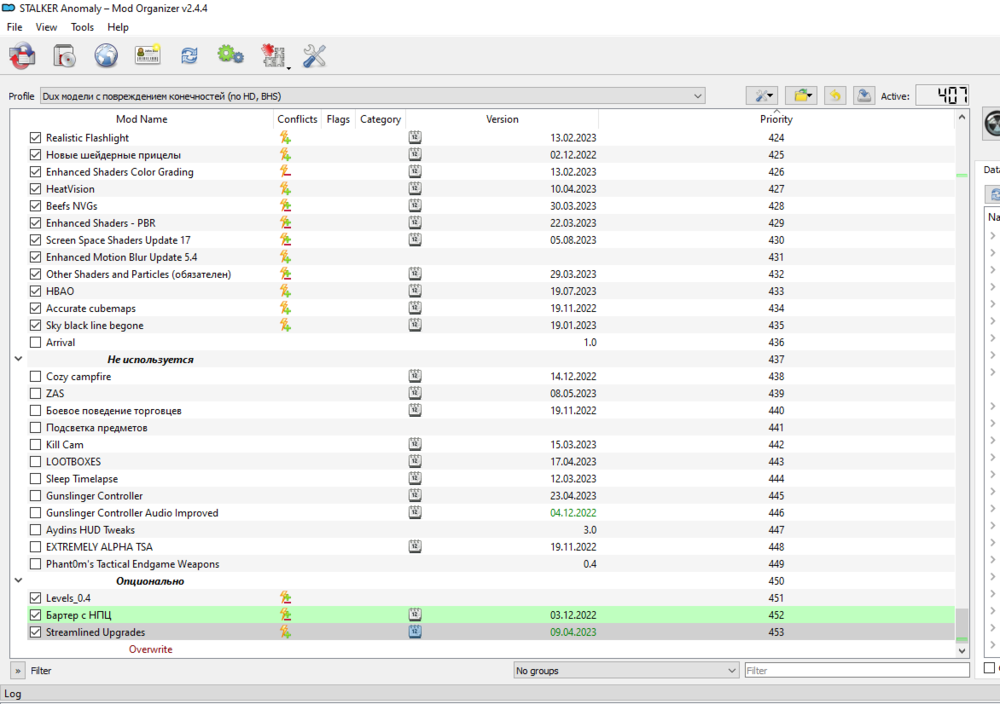The height and width of the screenshot is (704, 1000).
Task: Enable the Cozy campfire mod checkbox
Action: point(36,377)
